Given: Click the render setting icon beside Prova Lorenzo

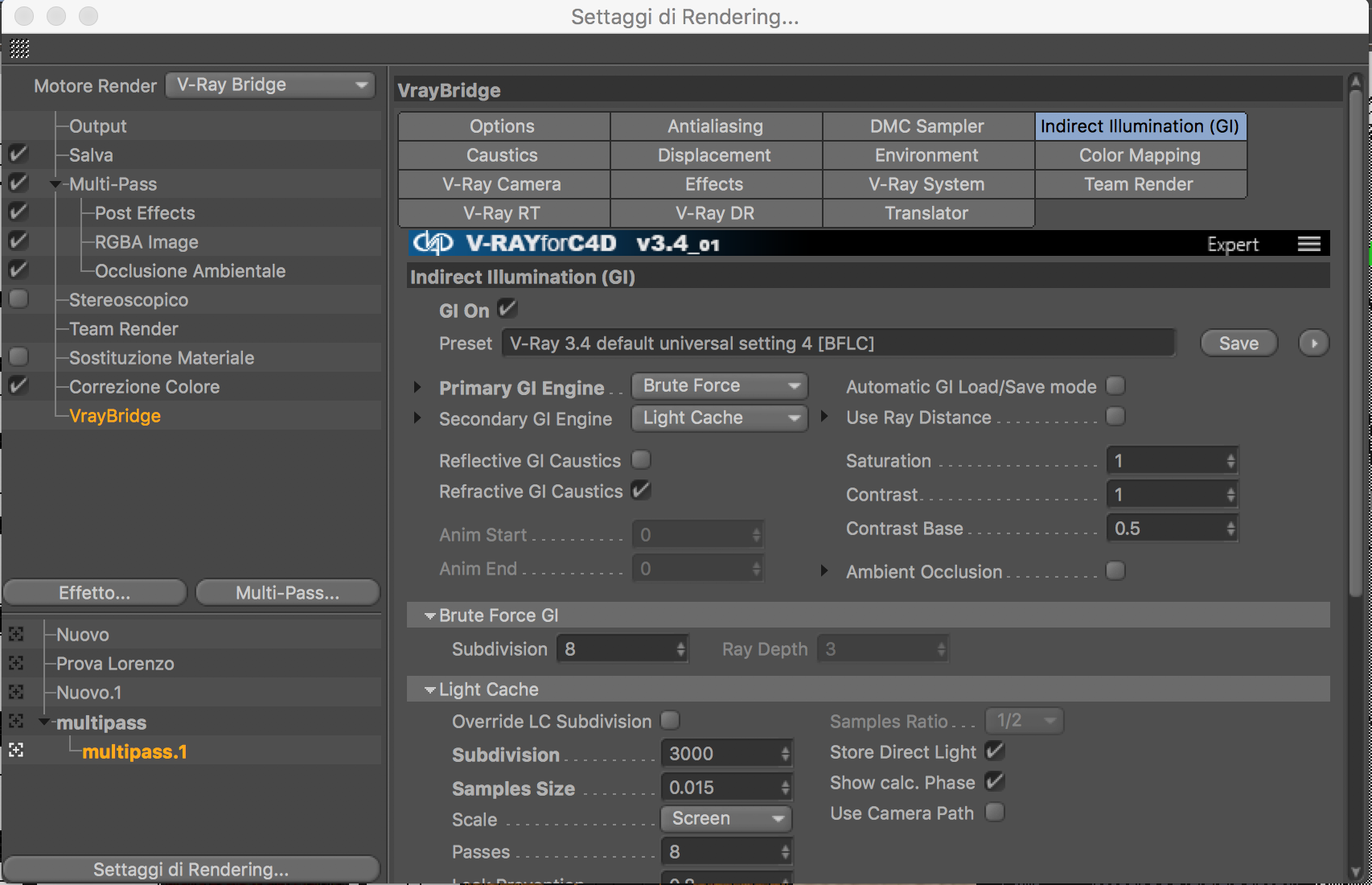Looking at the screenshot, I should tap(16, 663).
